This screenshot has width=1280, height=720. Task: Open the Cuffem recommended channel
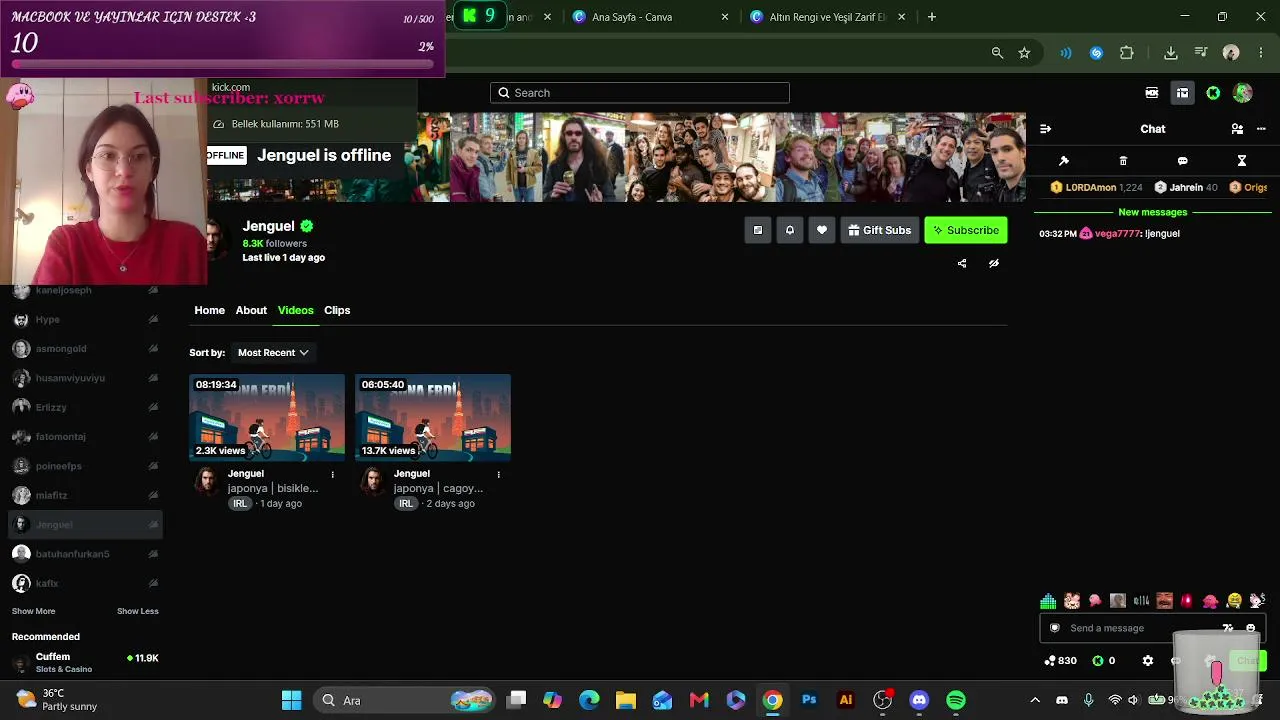coord(85,662)
